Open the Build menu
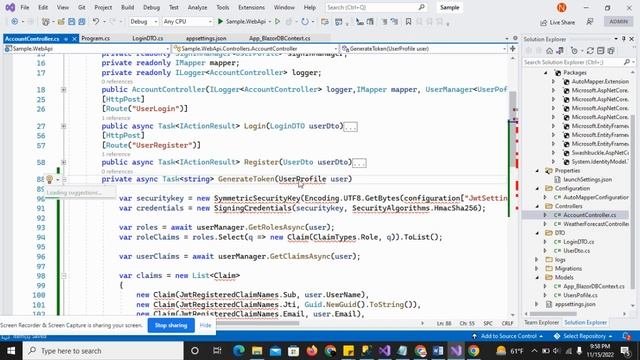Viewport: 640px width, 360px height. coord(127,7)
